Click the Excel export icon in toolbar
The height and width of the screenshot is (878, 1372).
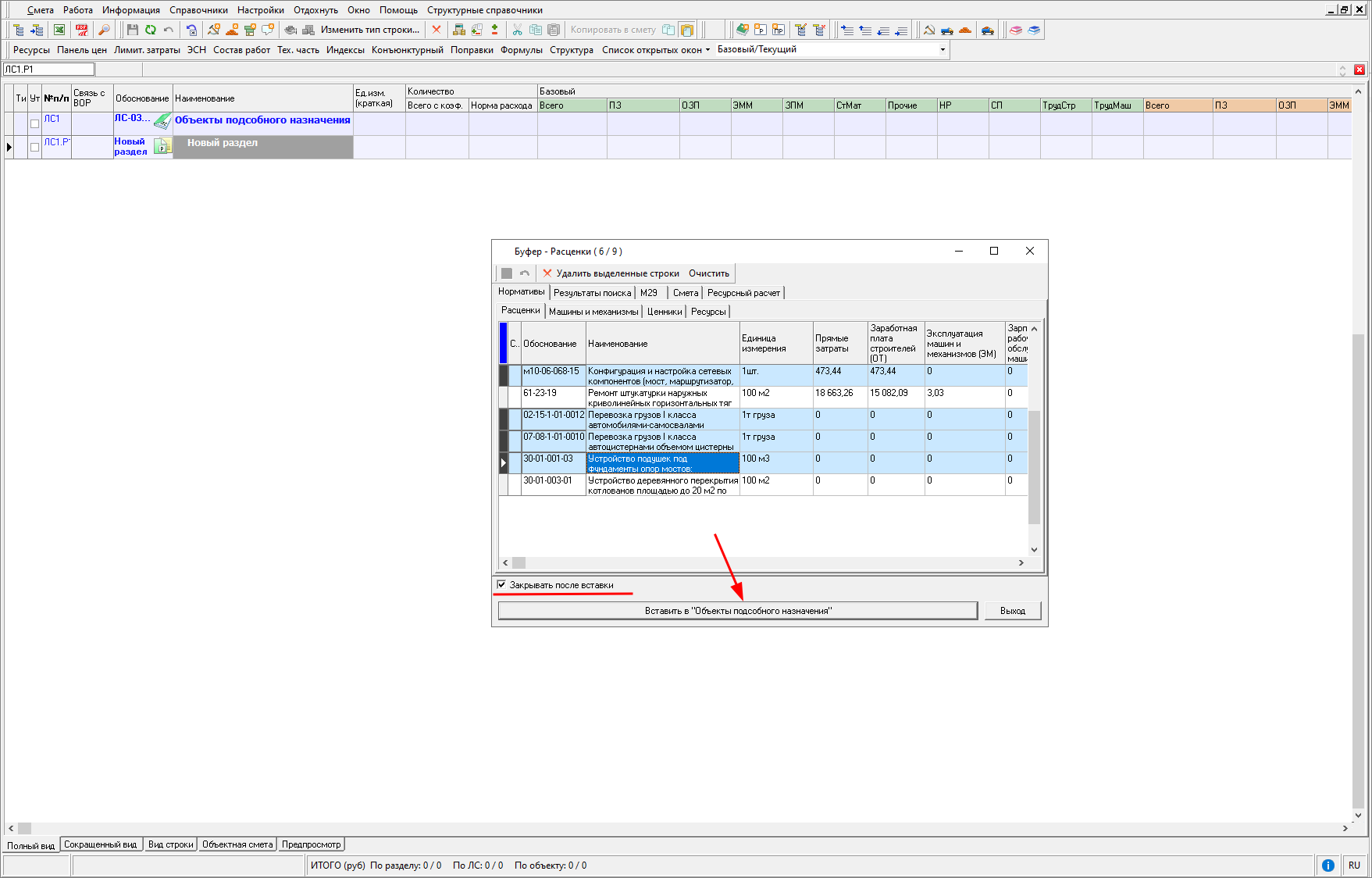[59, 30]
